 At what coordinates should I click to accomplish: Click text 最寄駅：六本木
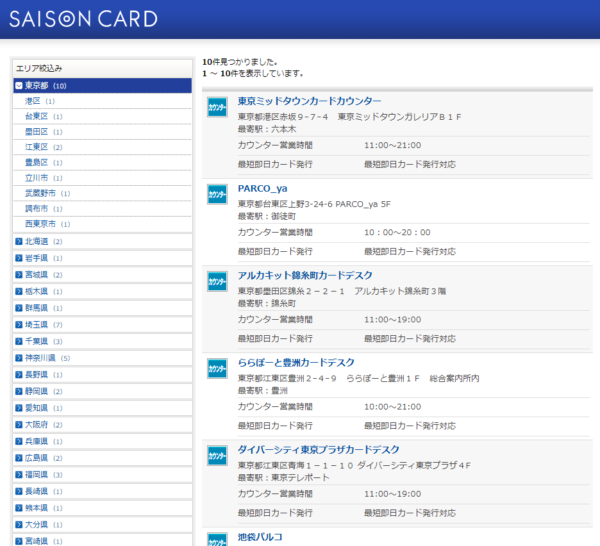[x=267, y=129]
